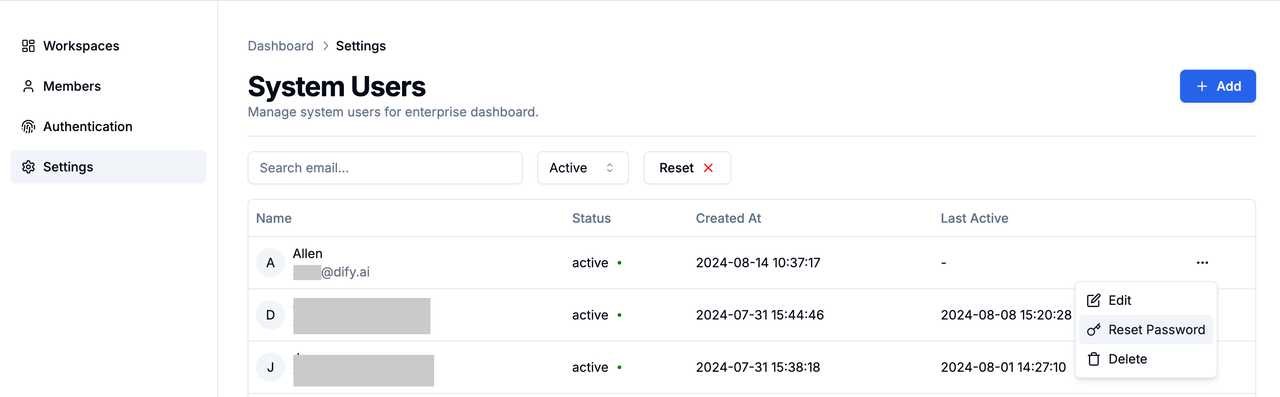This screenshot has height=397, width=1280.
Task: Click the red X on Reset
Action: pyautogui.click(x=709, y=168)
